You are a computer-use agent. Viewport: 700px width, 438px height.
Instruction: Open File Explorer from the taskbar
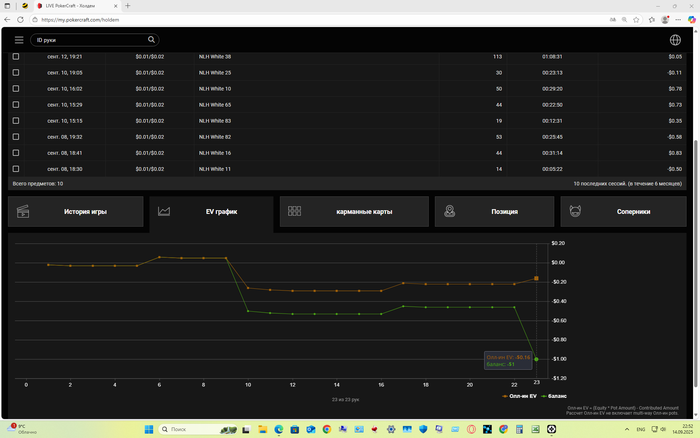click(x=262, y=429)
